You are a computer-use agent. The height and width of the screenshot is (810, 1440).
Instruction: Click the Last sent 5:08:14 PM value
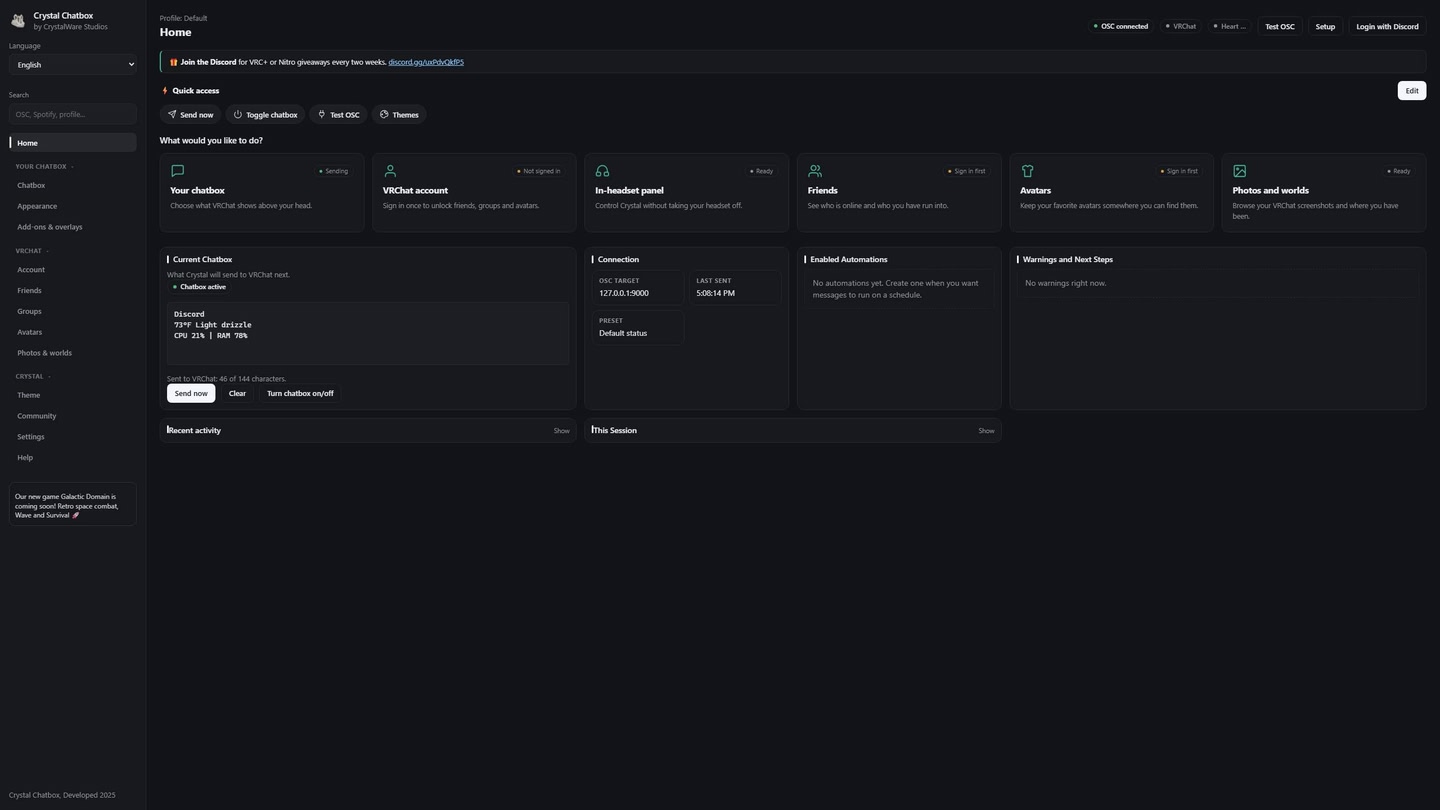(x=715, y=294)
